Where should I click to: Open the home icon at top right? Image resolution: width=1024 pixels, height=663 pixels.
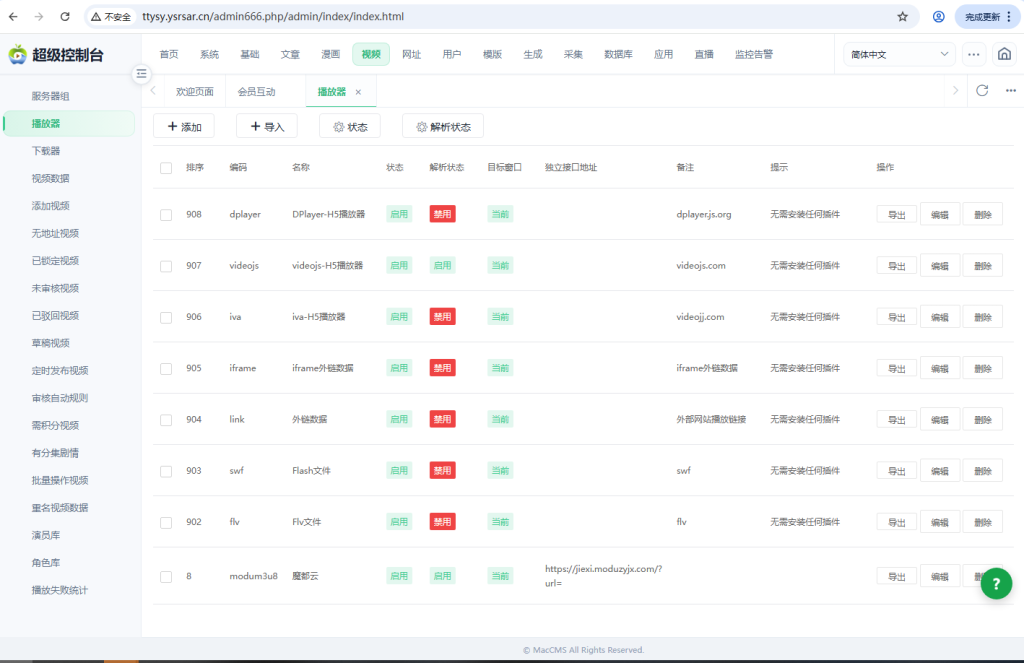pyautogui.click(x=1004, y=54)
